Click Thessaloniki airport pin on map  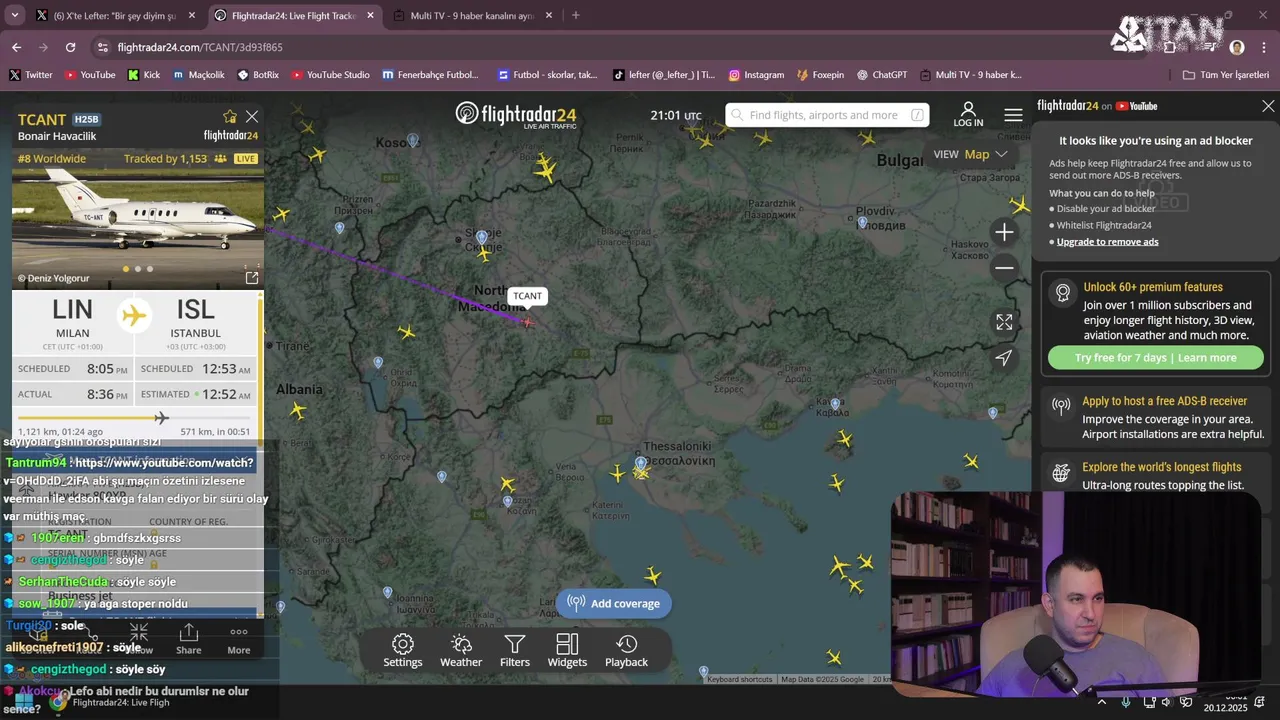tap(640, 464)
